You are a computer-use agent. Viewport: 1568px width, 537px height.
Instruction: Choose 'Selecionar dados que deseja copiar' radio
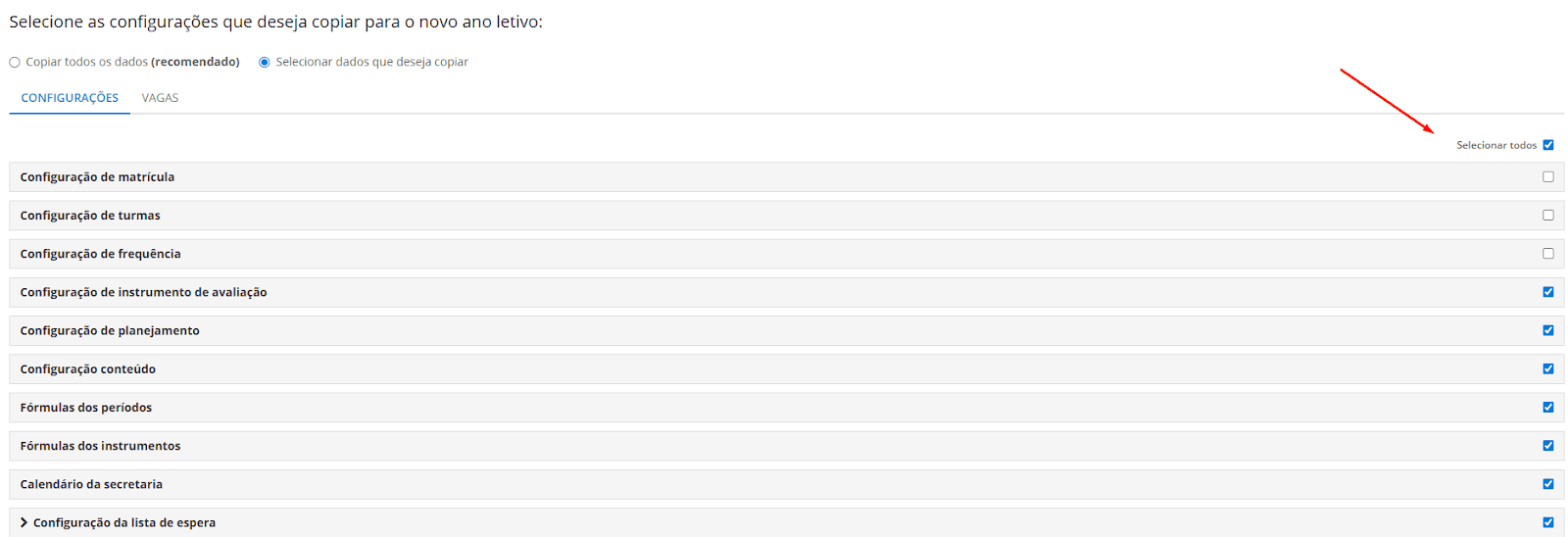[x=265, y=63]
